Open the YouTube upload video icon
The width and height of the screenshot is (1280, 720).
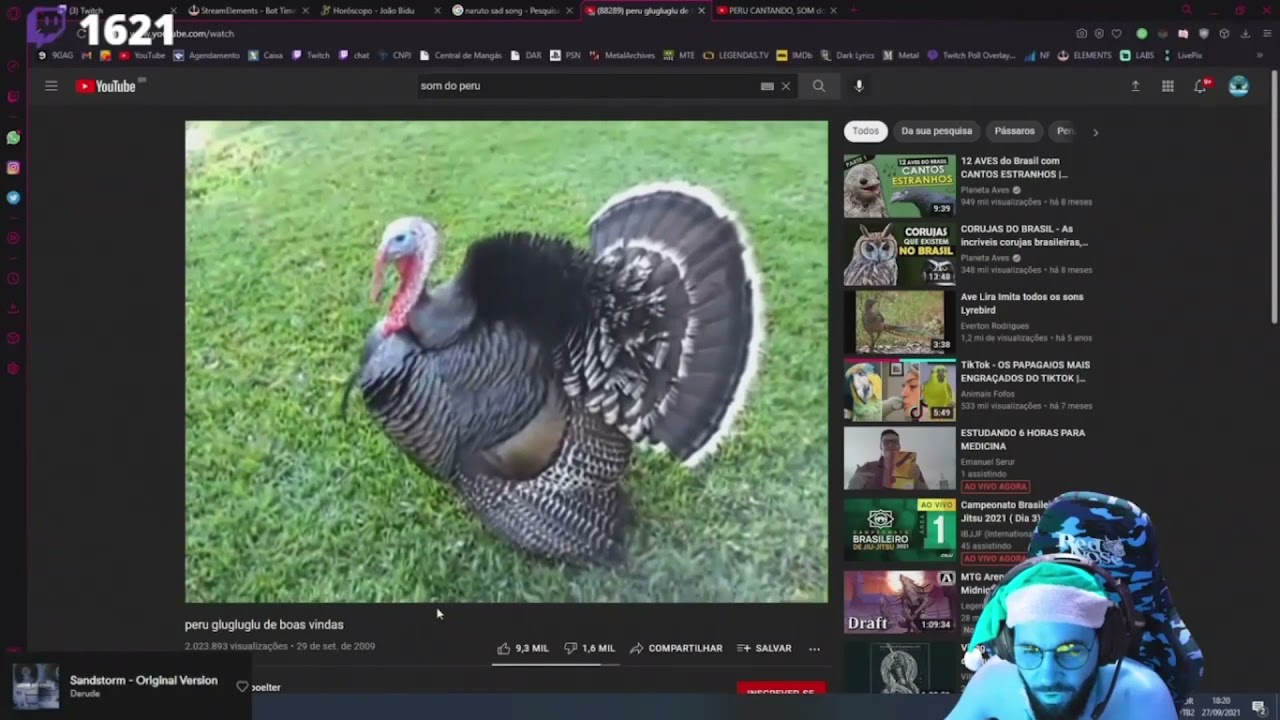pos(1135,86)
